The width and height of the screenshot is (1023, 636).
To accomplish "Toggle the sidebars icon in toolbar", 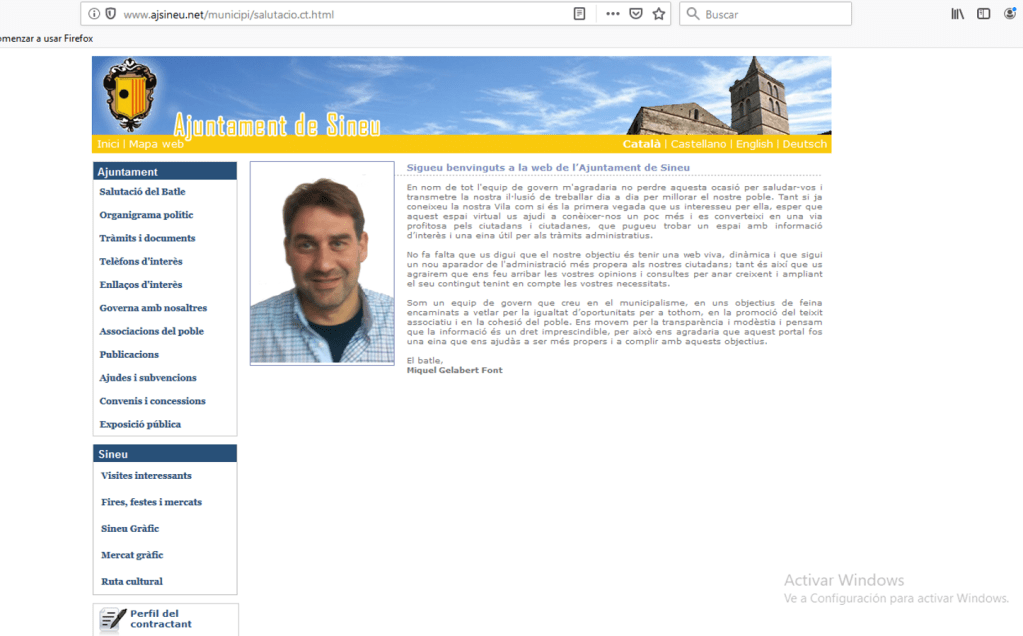I will pos(984,14).
